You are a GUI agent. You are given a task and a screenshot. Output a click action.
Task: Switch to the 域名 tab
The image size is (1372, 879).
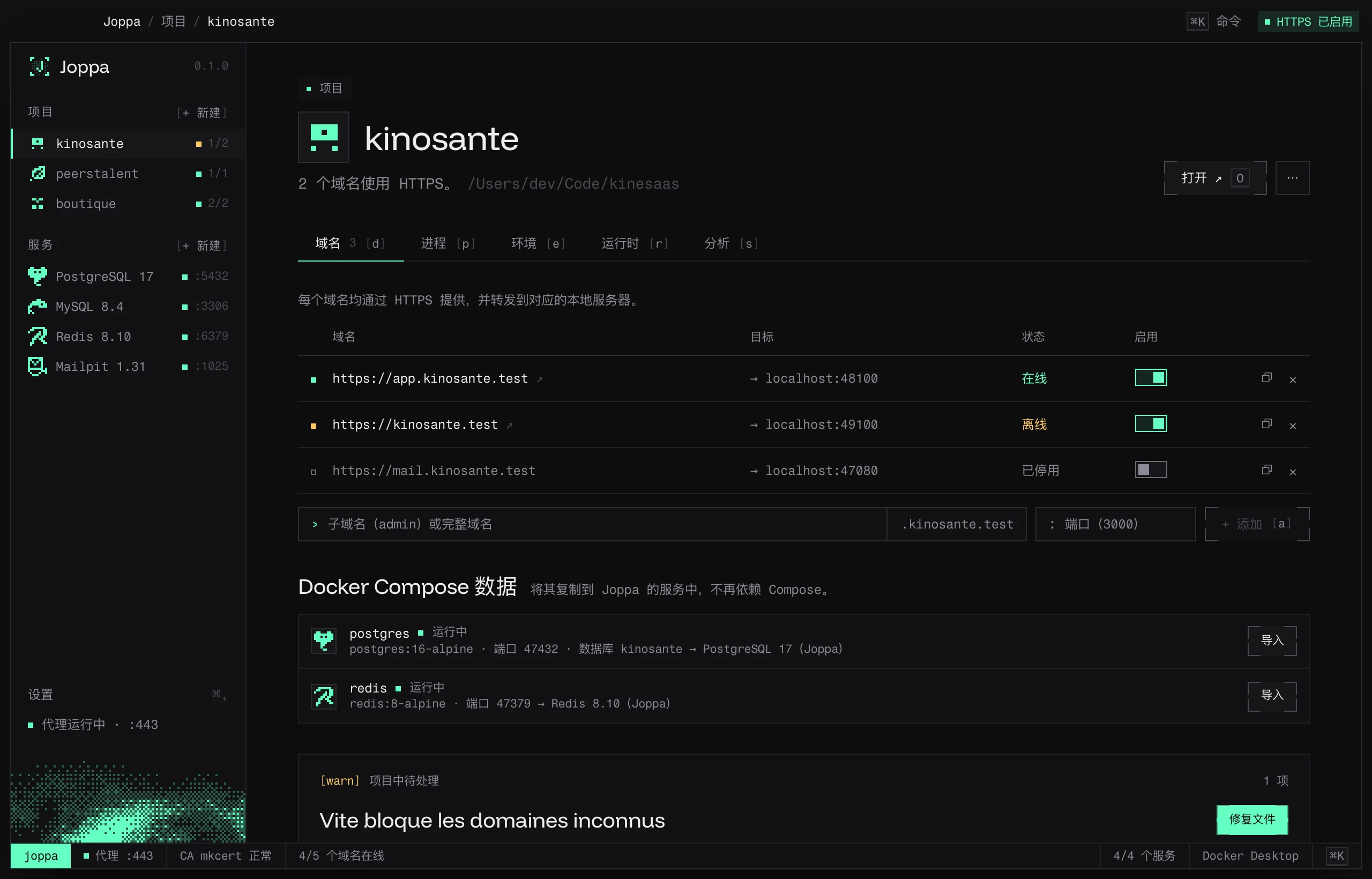pos(351,244)
